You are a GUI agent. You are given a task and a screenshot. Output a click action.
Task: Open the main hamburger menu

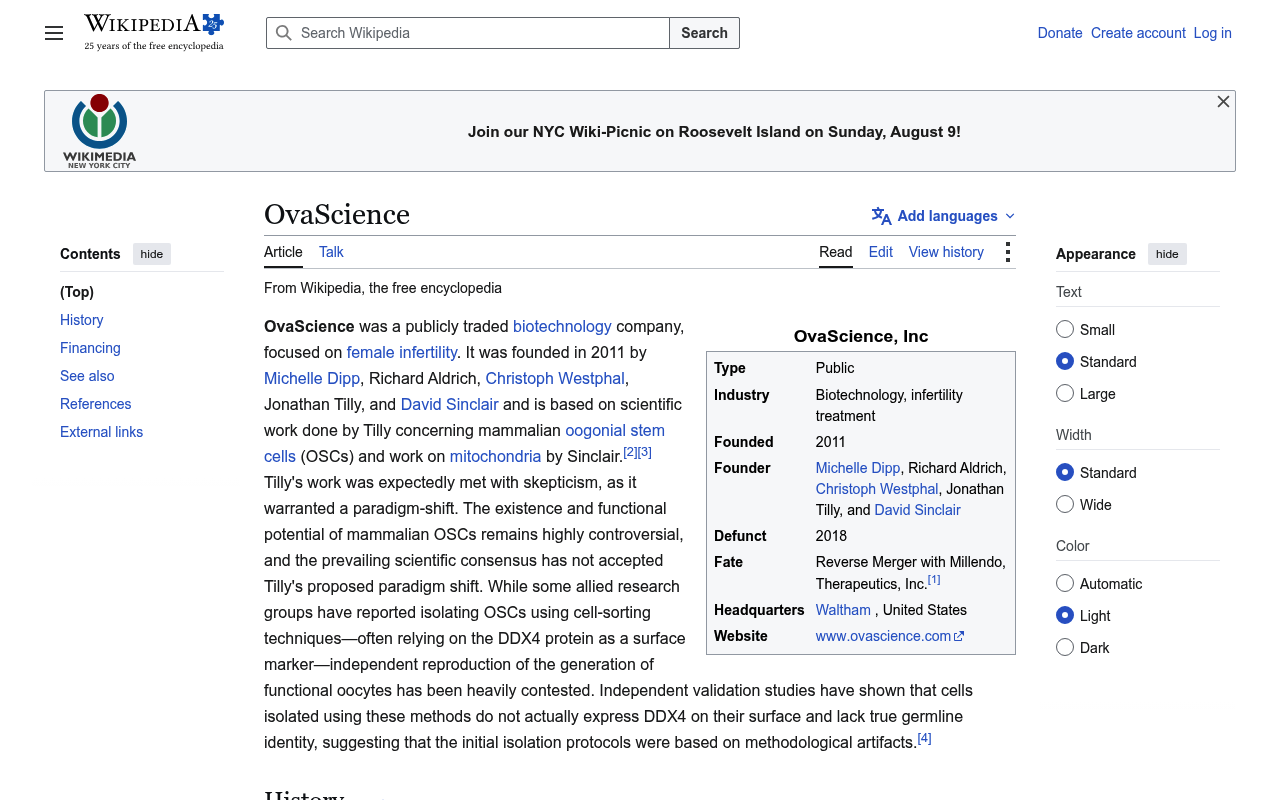point(54,33)
